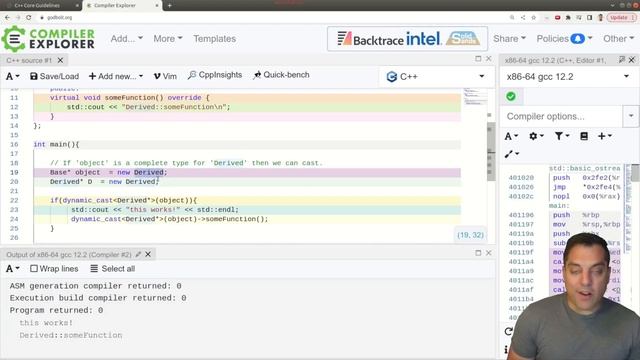
Task: Open the Other dropdown menu
Action: click(618, 39)
